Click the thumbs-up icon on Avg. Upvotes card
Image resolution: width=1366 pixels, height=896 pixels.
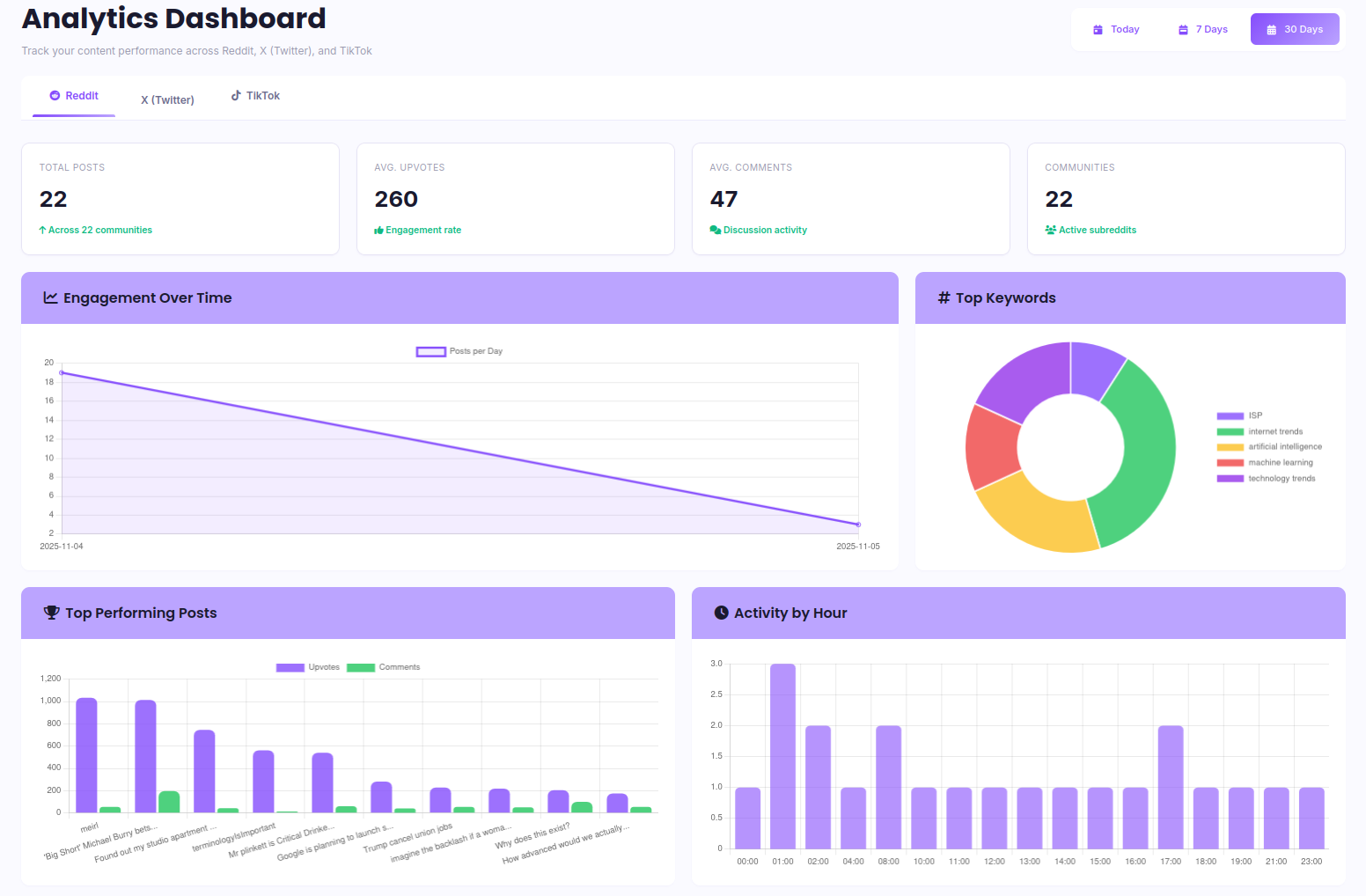(x=378, y=230)
